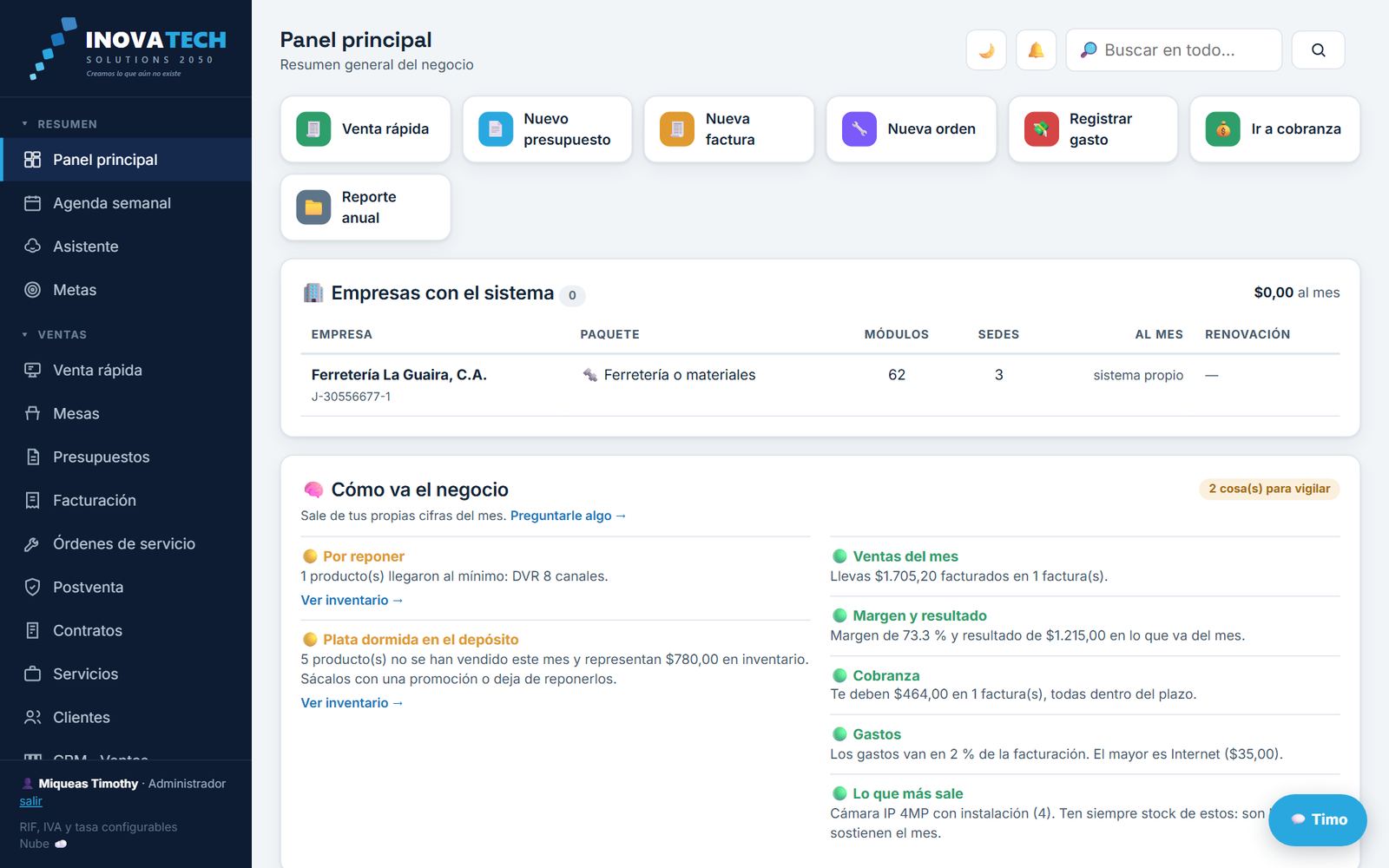Screen dimensions: 1389x868
Task: Create a Nuevo presupuesto from quick actions
Action: (x=547, y=129)
